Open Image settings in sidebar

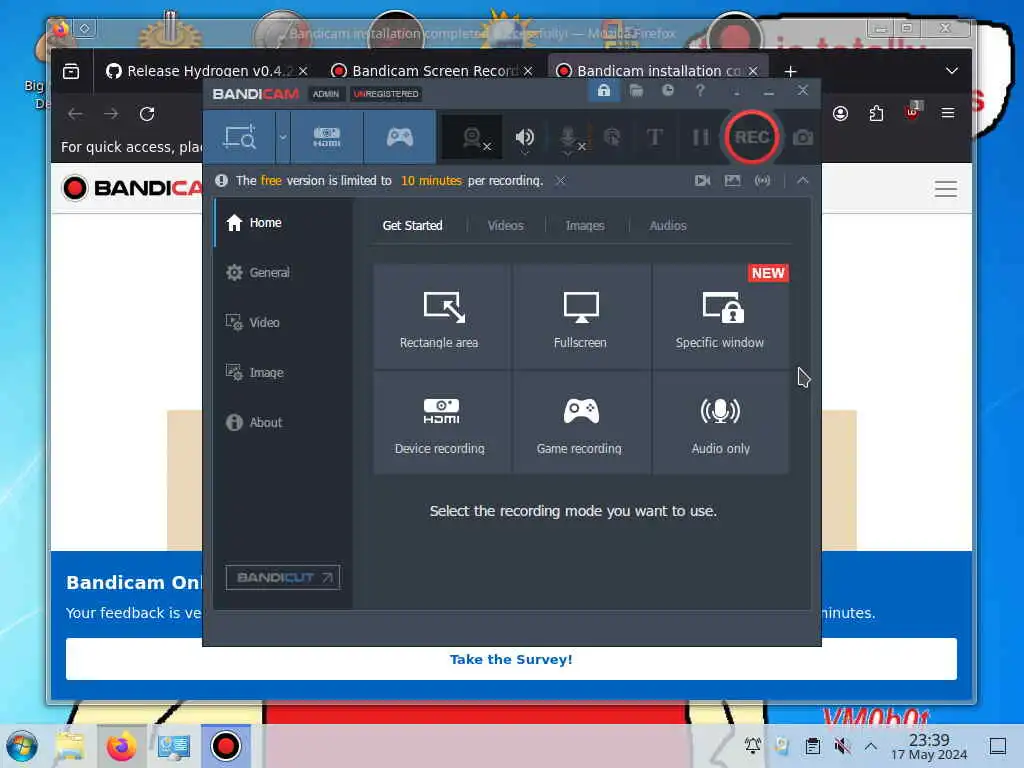(283, 372)
